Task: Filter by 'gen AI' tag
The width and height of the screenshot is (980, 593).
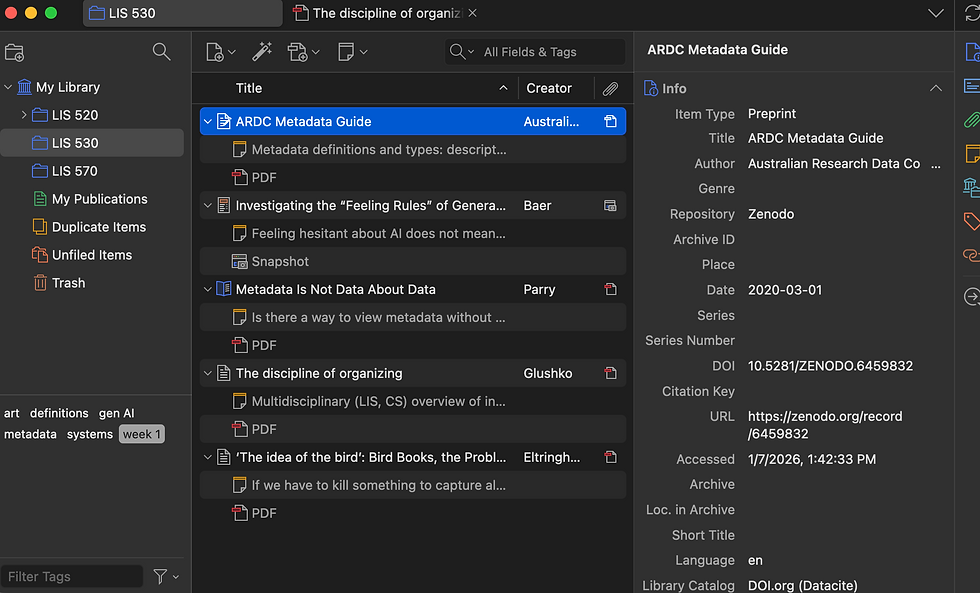Action: point(116,413)
